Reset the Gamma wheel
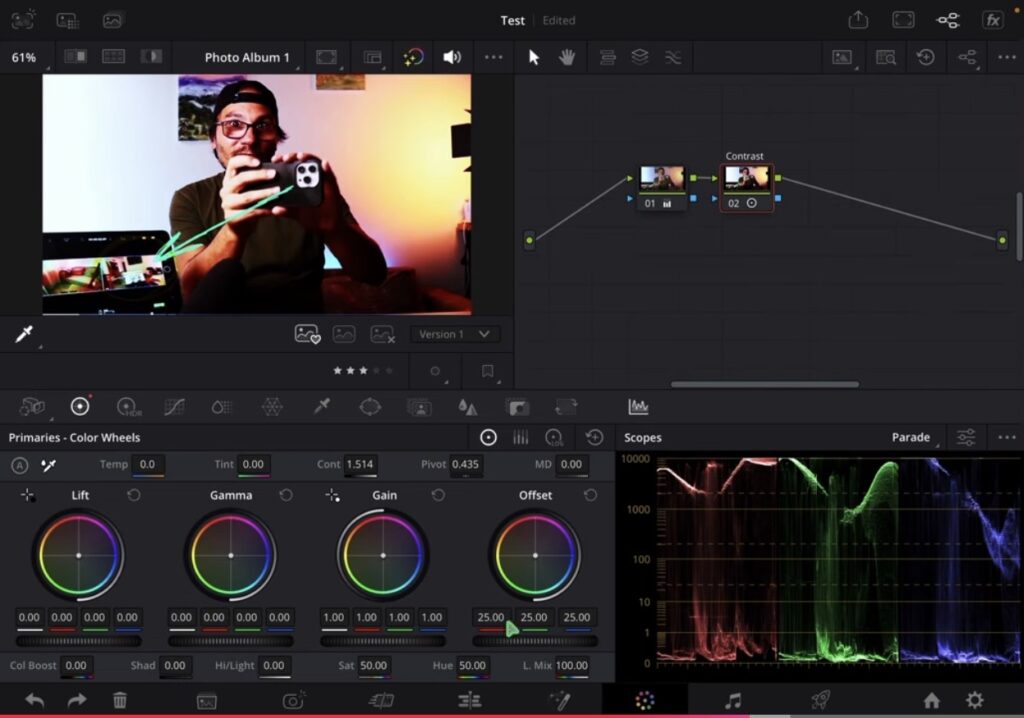 coord(286,495)
